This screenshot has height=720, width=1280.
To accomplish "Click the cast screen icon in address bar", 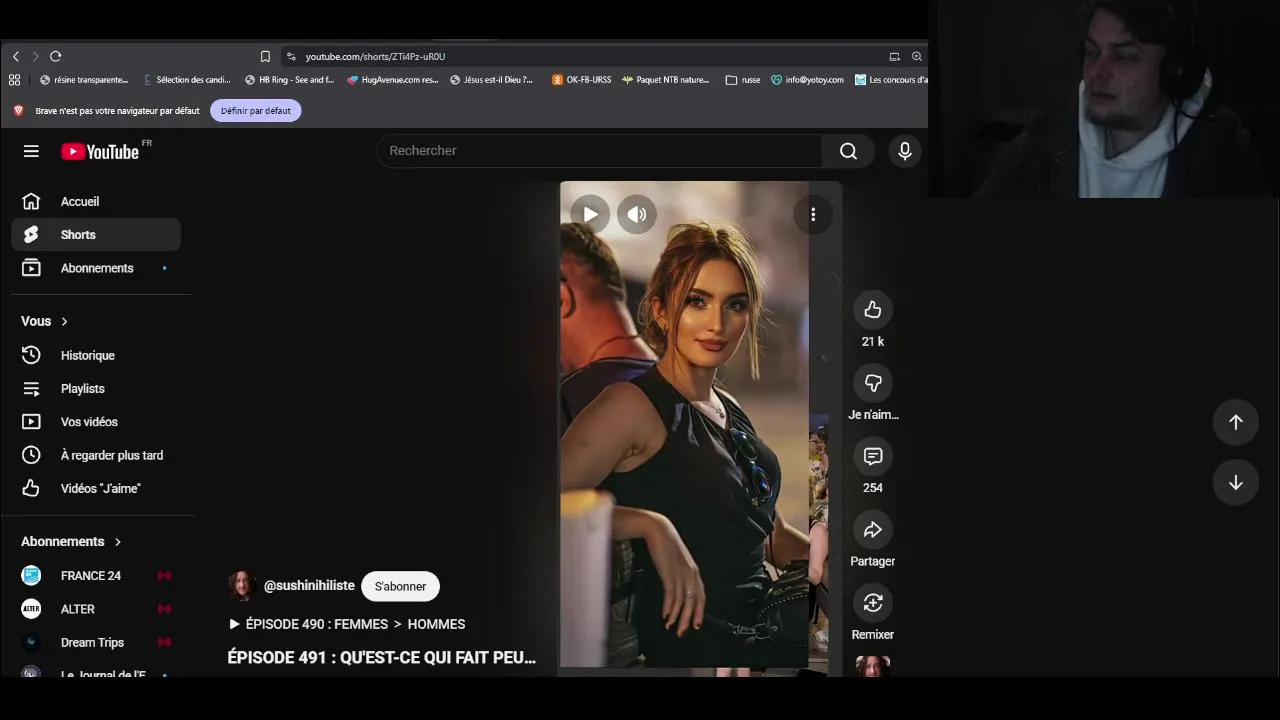I will tap(894, 57).
